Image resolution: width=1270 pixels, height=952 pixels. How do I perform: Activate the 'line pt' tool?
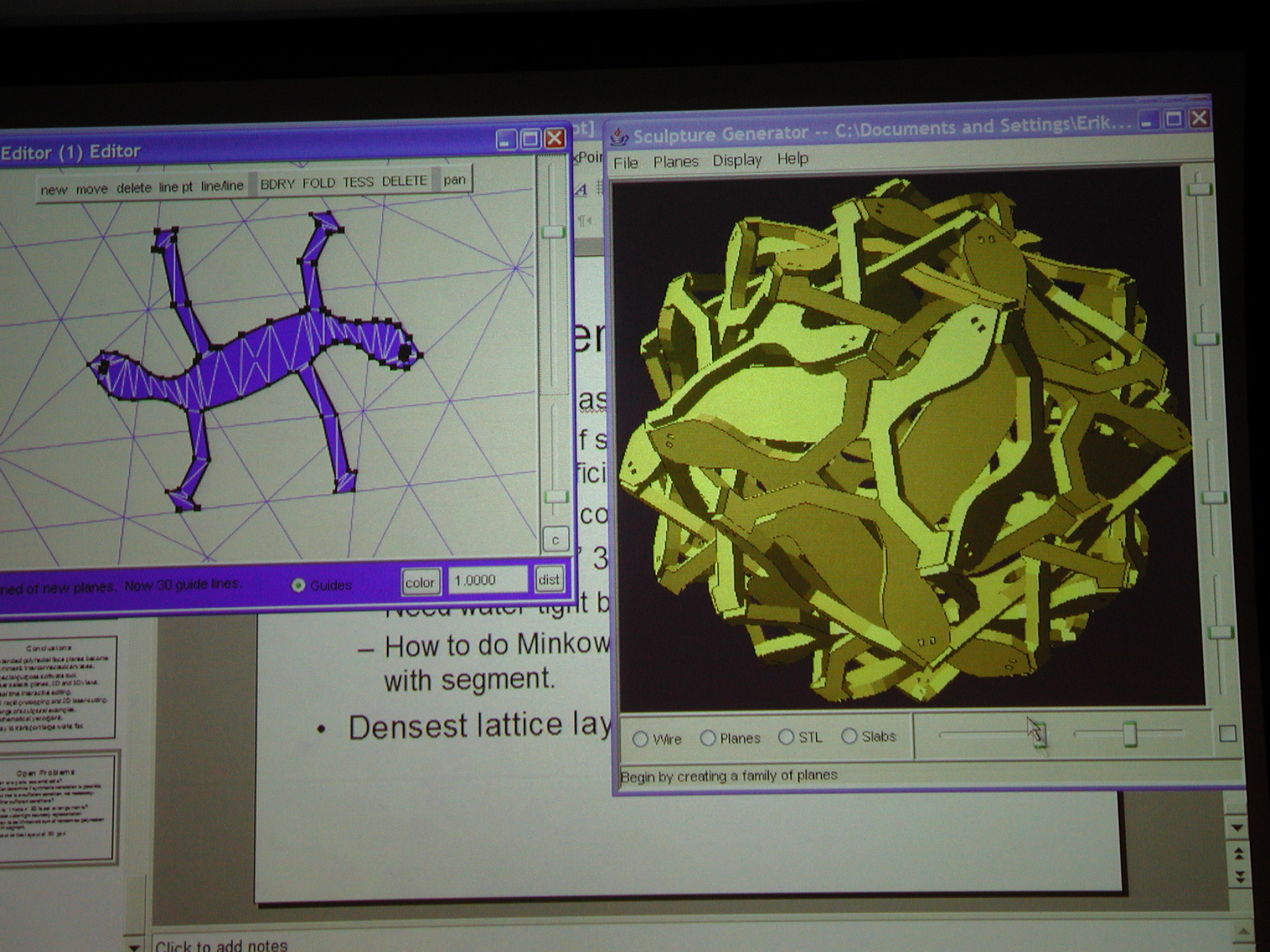click(175, 187)
